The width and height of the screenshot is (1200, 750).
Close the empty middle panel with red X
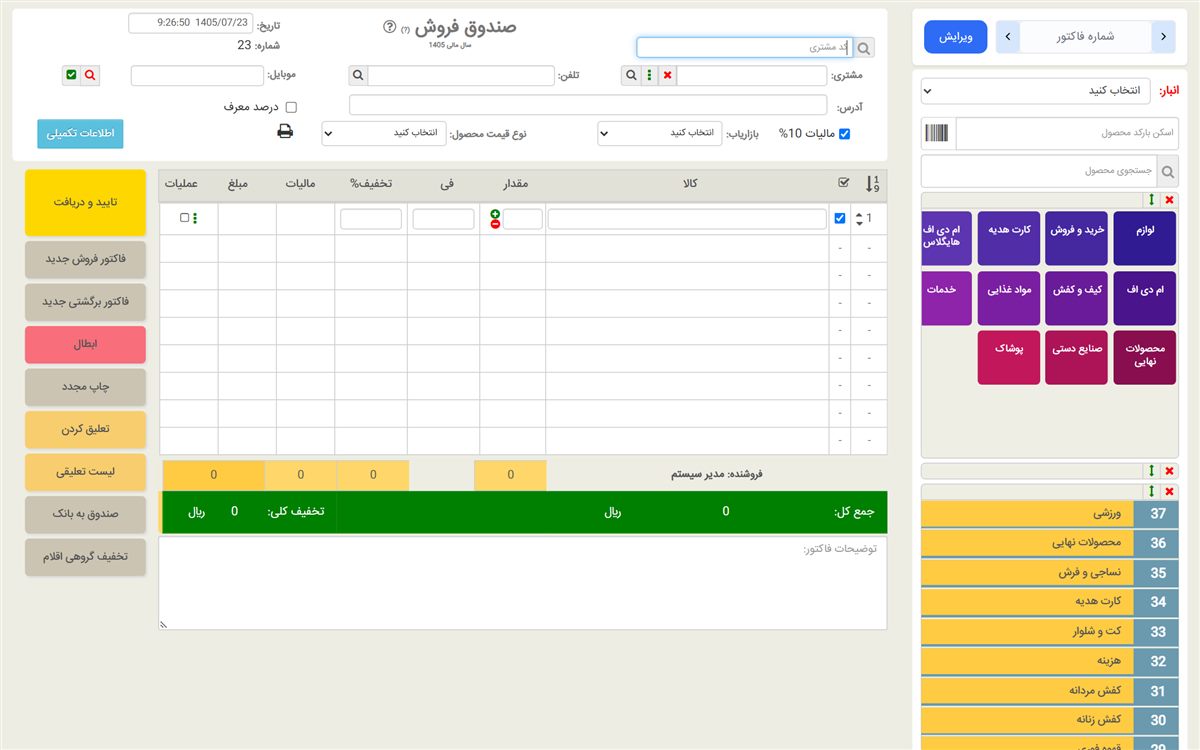[x=1169, y=471]
